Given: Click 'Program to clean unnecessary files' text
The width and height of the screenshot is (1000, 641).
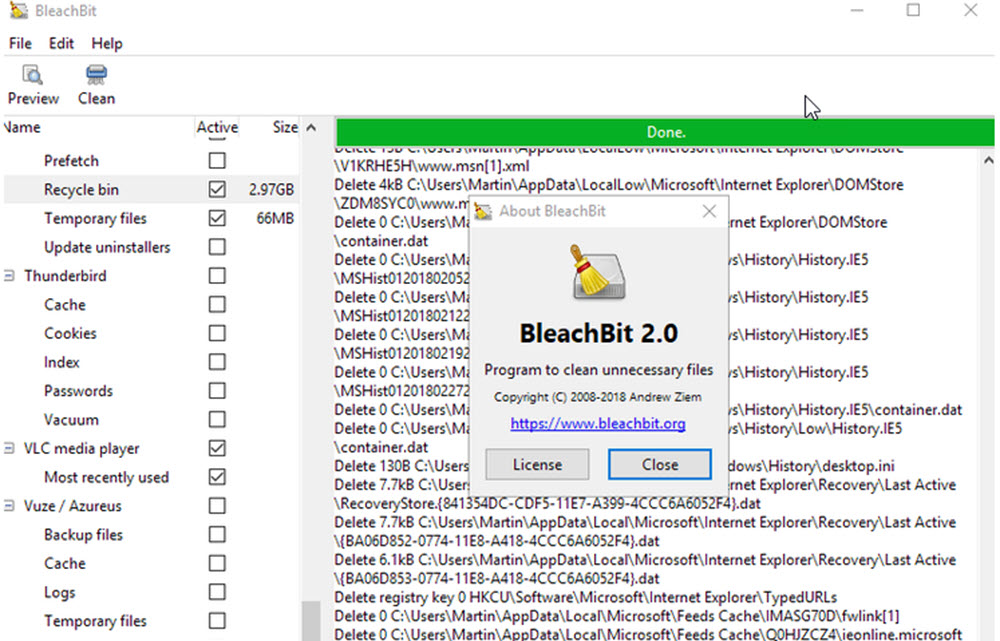Looking at the screenshot, I should tap(598, 370).
